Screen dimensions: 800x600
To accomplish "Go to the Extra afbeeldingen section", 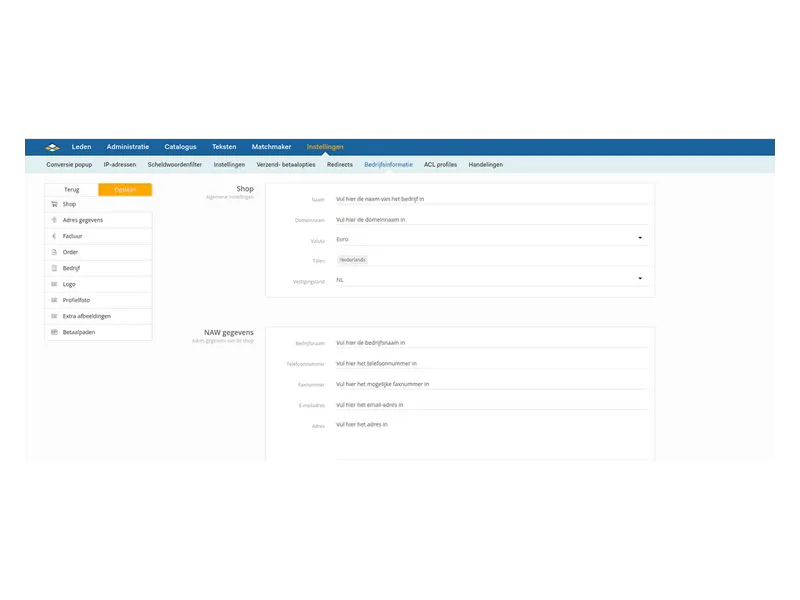I will pyautogui.click(x=98, y=316).
